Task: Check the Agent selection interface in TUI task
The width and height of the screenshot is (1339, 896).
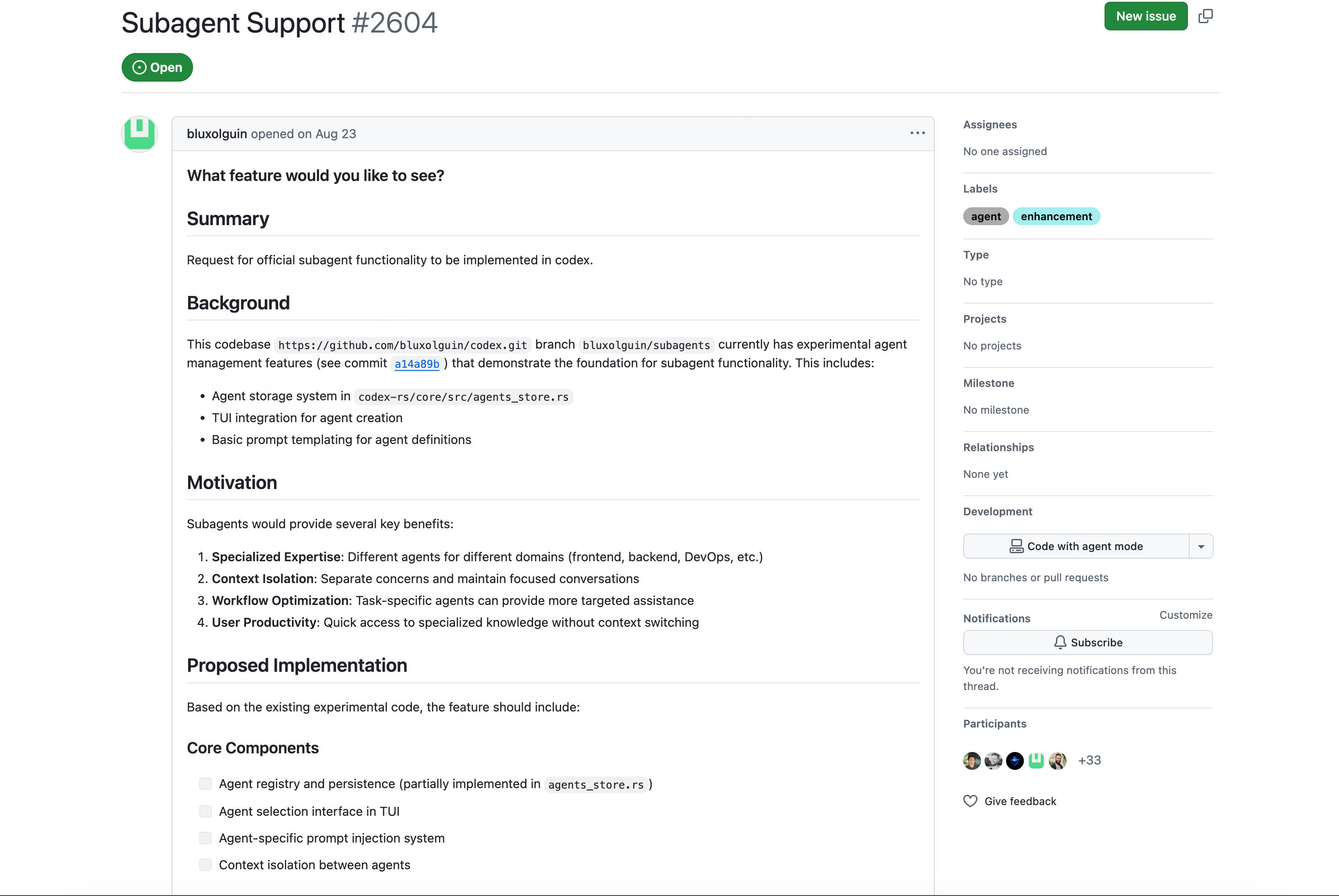Action: (x=205, y=811)
